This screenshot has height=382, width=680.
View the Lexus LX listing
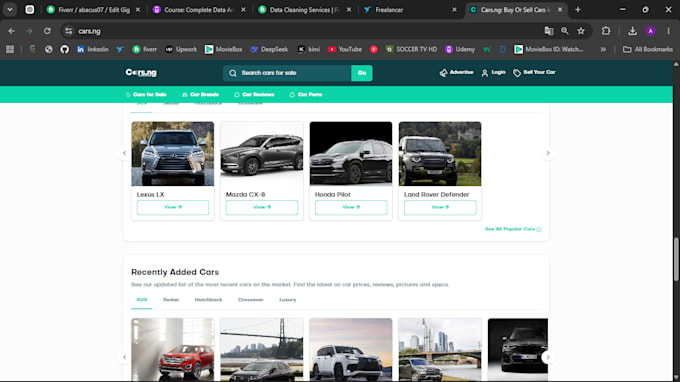click(x=173, y=207)
